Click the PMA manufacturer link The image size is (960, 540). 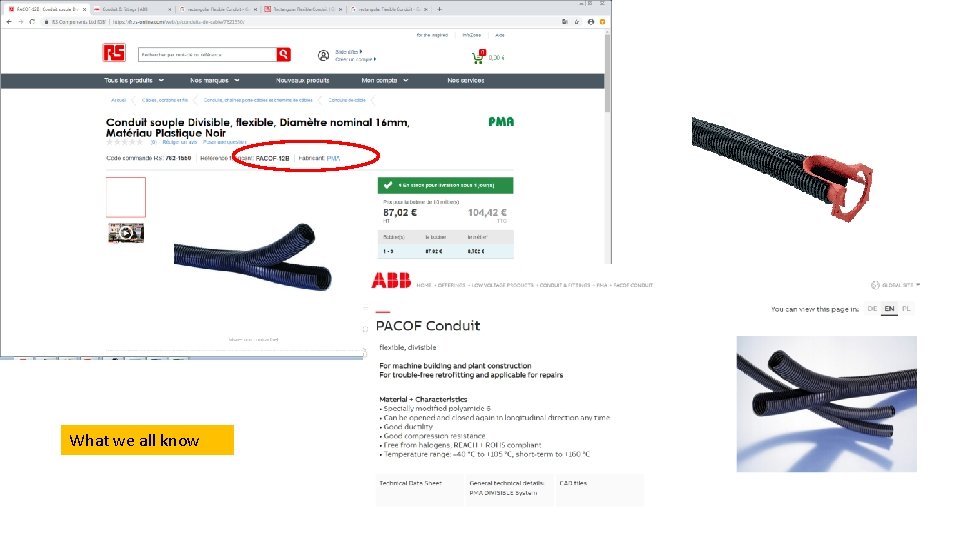coord(333,158)
